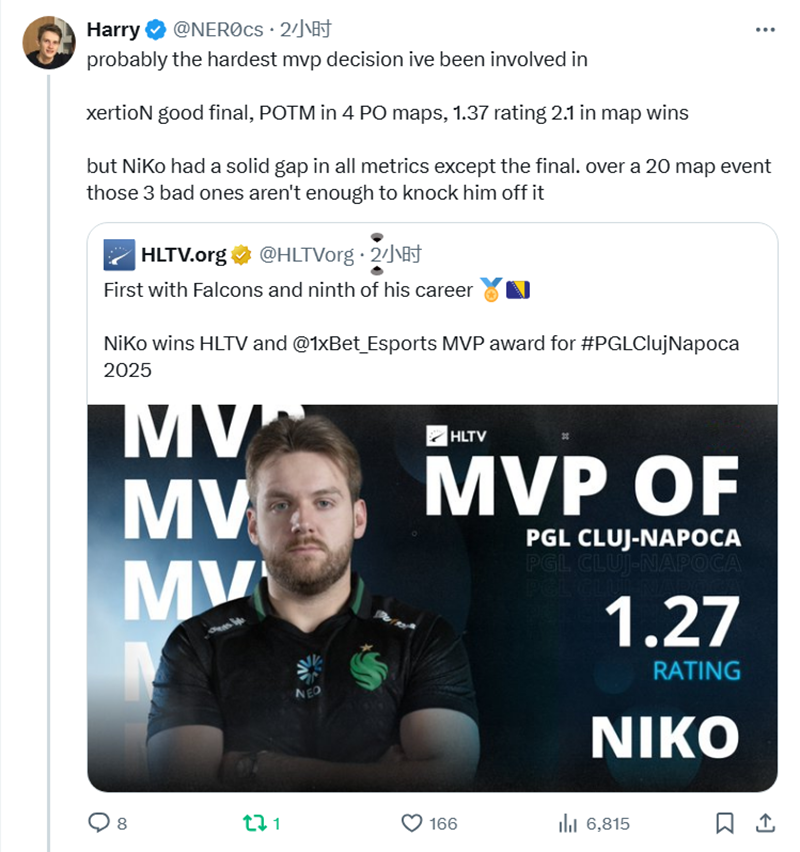Click the share upload icon
Image resolution: width=800 pixels, height=852 pixels.
coord(765,823)
